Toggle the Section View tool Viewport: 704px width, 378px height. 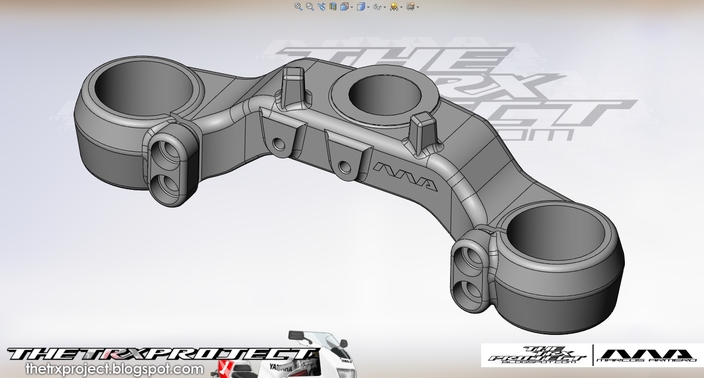point(333,6)
